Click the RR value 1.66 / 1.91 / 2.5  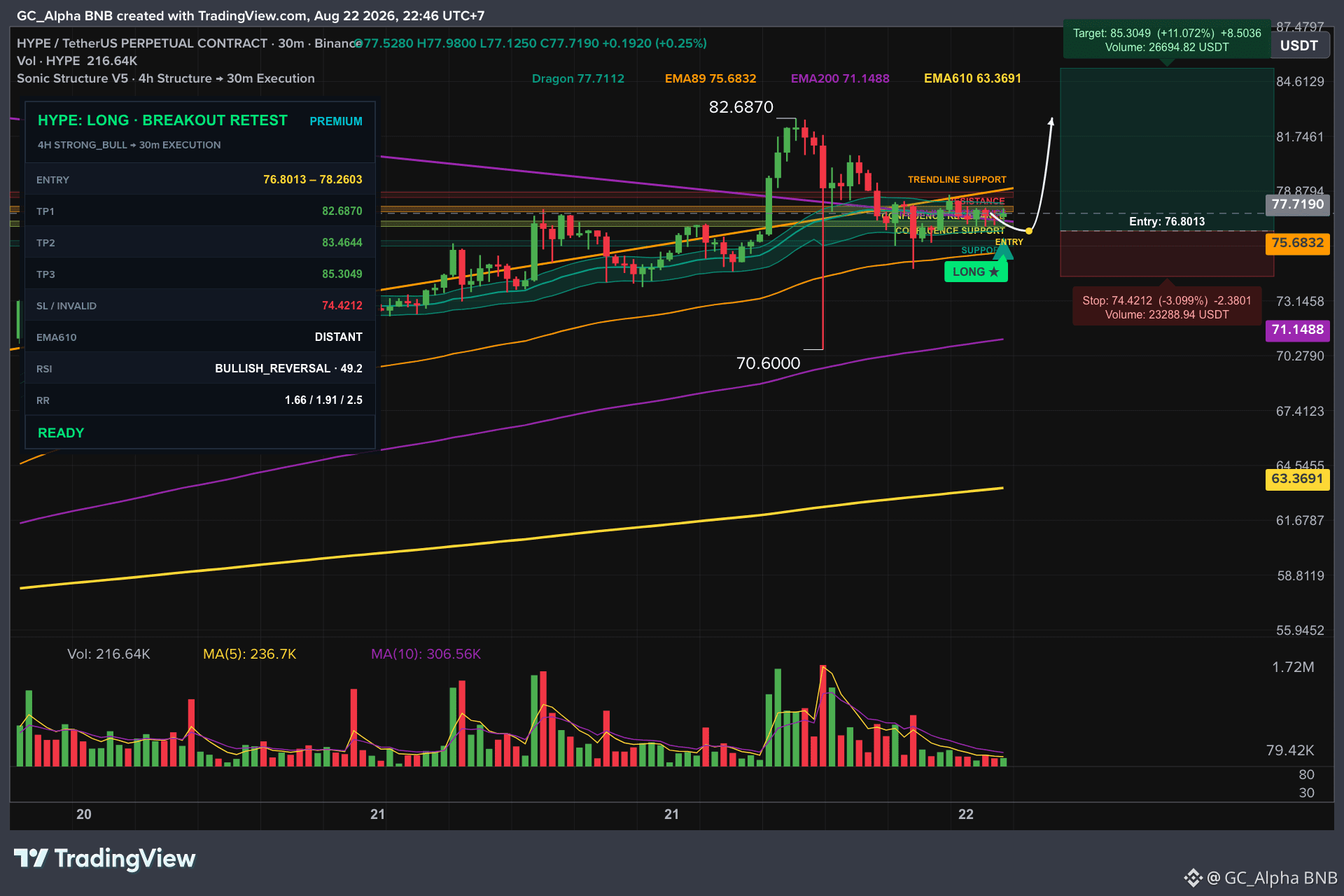click(323, 400)
